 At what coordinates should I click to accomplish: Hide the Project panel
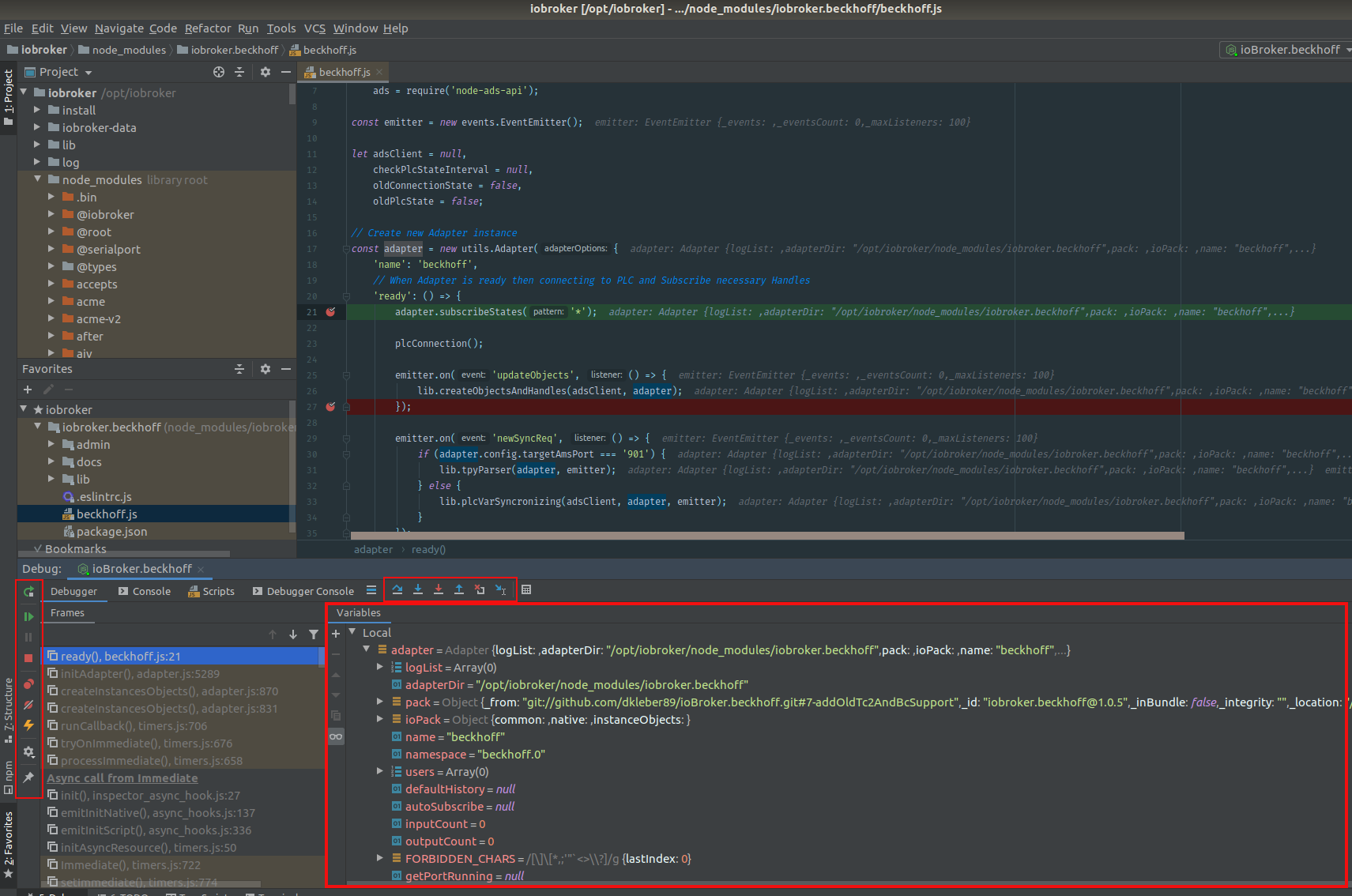pyautogui.click(x=286, y=72)
